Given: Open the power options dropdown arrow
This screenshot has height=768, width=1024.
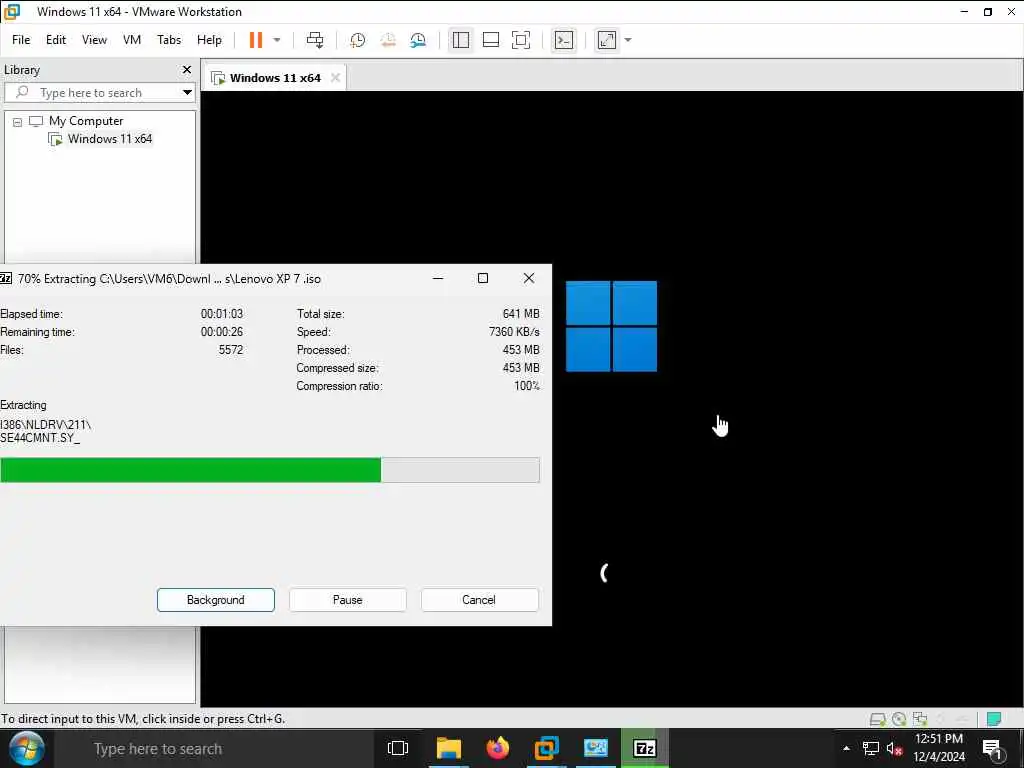Looking at the screenshot, I should click(277, 40).
